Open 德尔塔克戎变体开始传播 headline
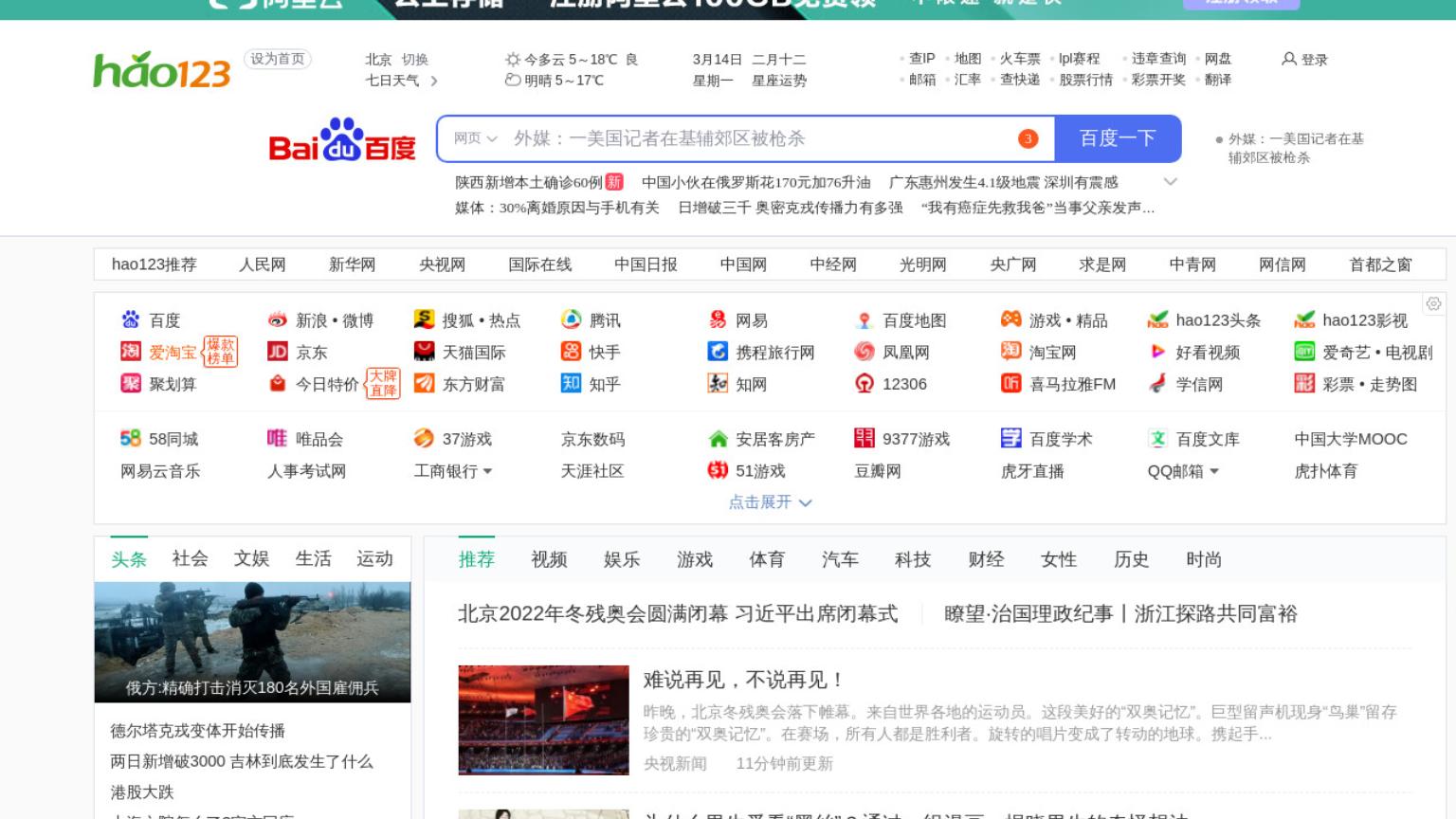The width and height of the screenshot is (1456, 819). click(x=197, y=731)
